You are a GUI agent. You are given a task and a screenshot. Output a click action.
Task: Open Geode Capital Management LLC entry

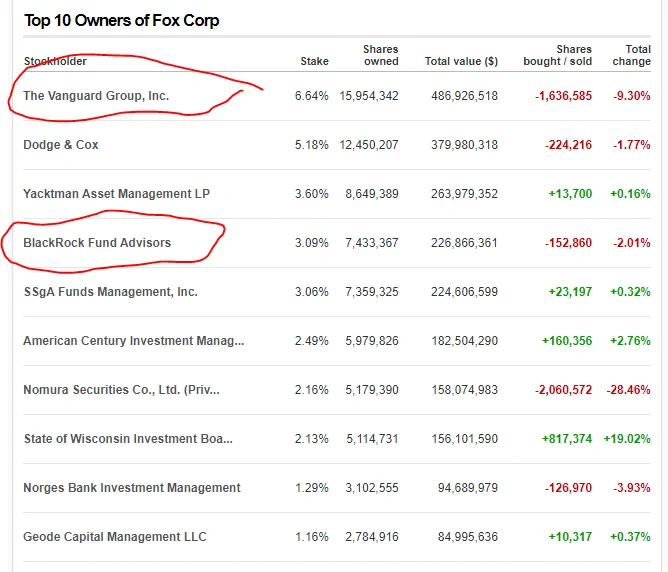tap(115, 537)
